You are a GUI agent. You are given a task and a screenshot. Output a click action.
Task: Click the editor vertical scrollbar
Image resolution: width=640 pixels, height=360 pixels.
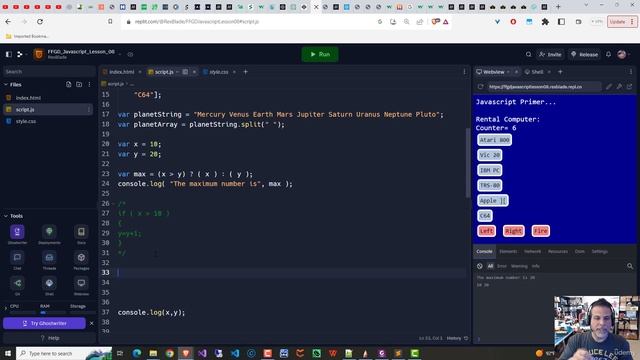point(468,162)
